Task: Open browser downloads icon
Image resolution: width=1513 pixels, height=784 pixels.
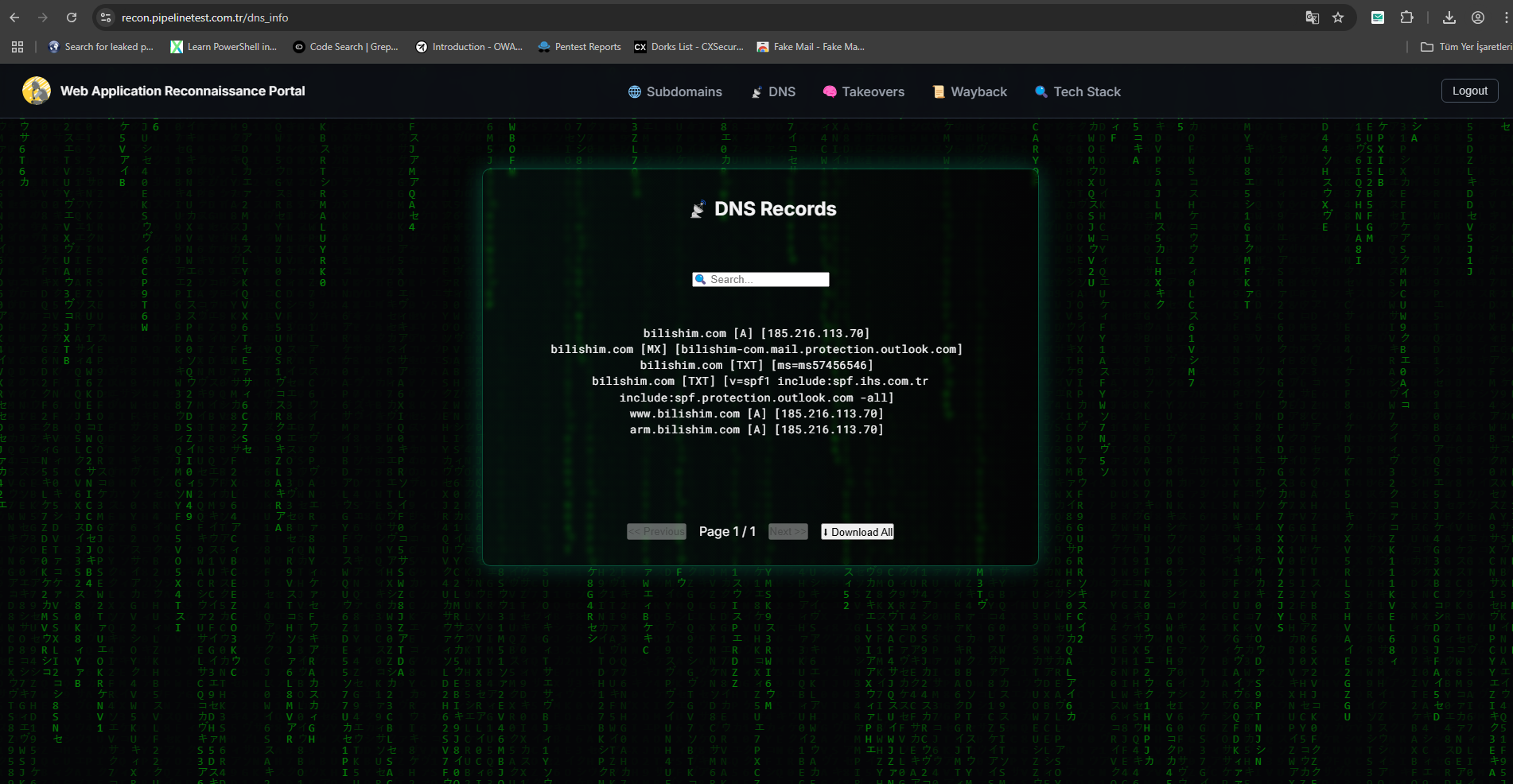Action: (1449, 17)
